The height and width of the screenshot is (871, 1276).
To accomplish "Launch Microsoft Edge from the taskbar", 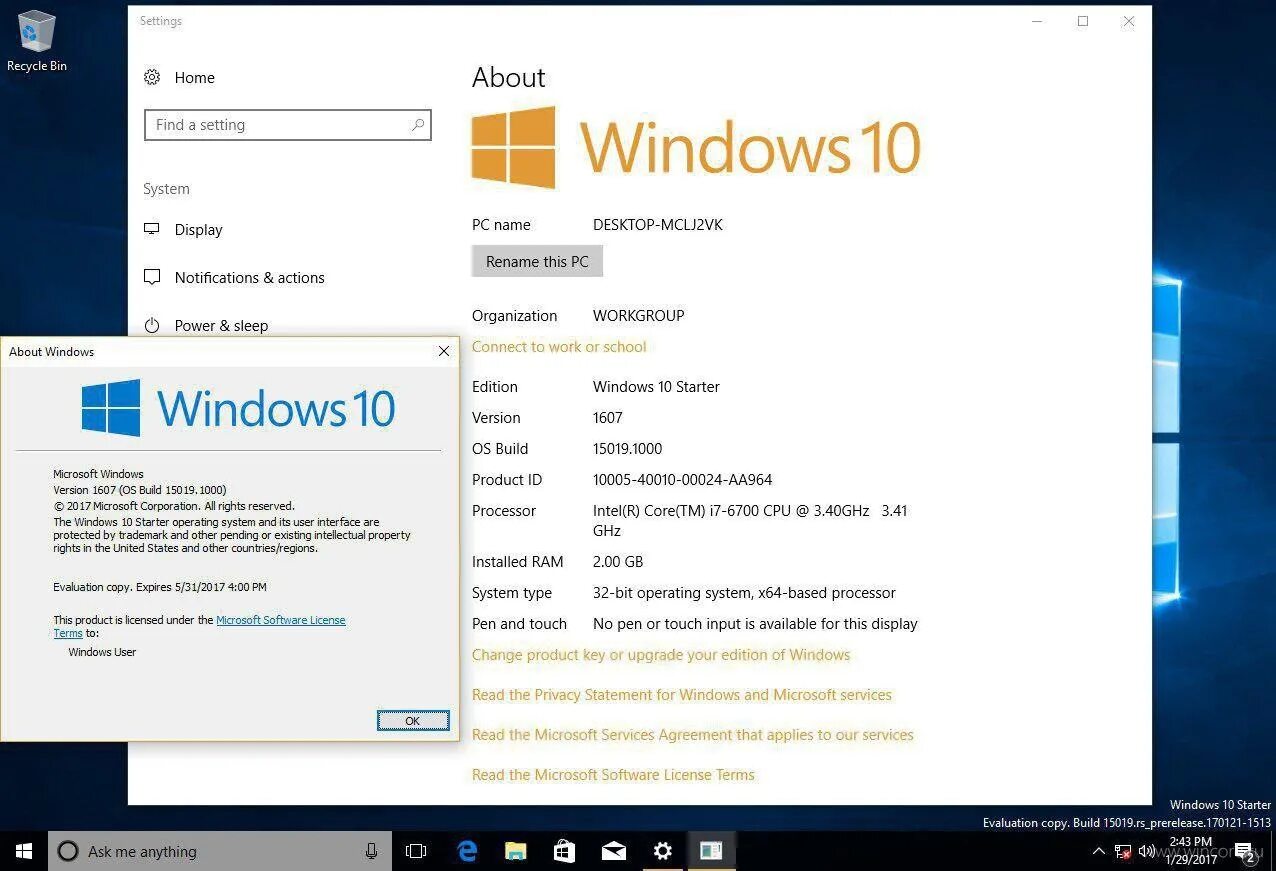I will pyautogui.click(x=467, y=851).
